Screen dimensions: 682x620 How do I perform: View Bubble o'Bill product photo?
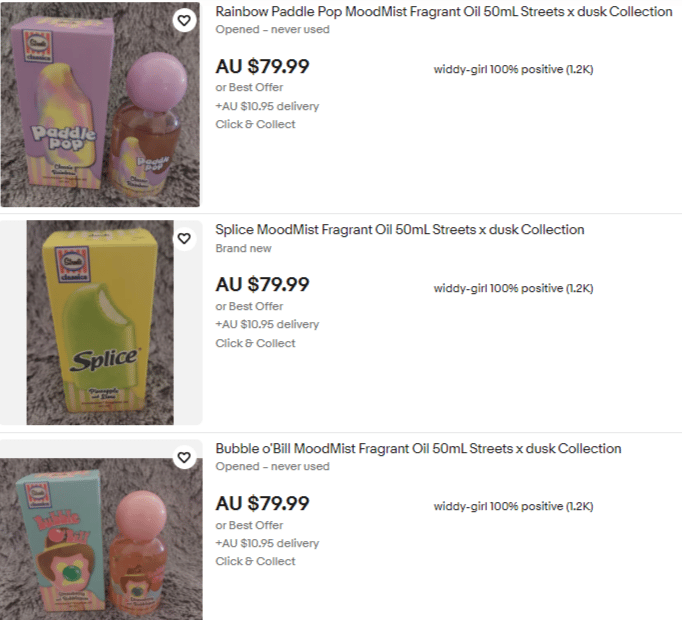pos(101,539)
